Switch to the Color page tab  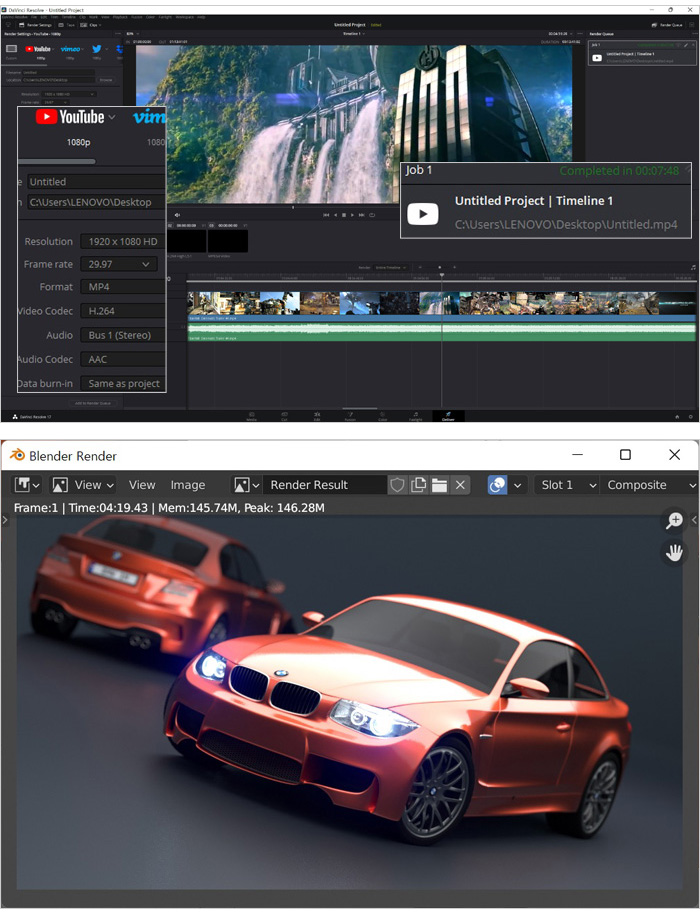pyautogui.click(x=383, y=416)
